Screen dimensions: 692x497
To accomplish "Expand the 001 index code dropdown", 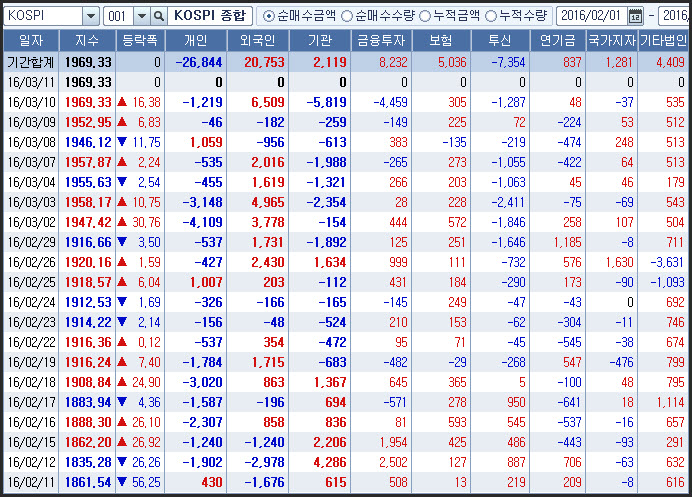I will click(141, 16).
